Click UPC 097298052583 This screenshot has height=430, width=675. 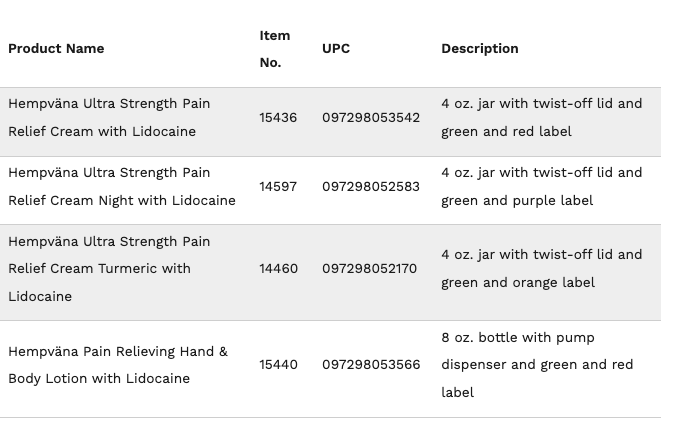371,186
